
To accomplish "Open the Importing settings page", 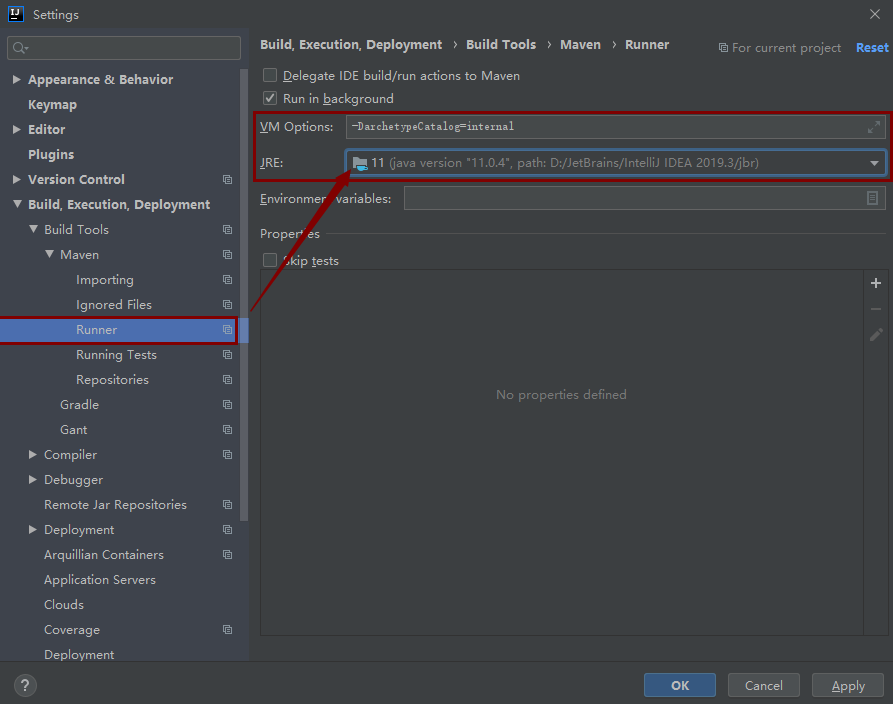I will click(x=105, y=280).
